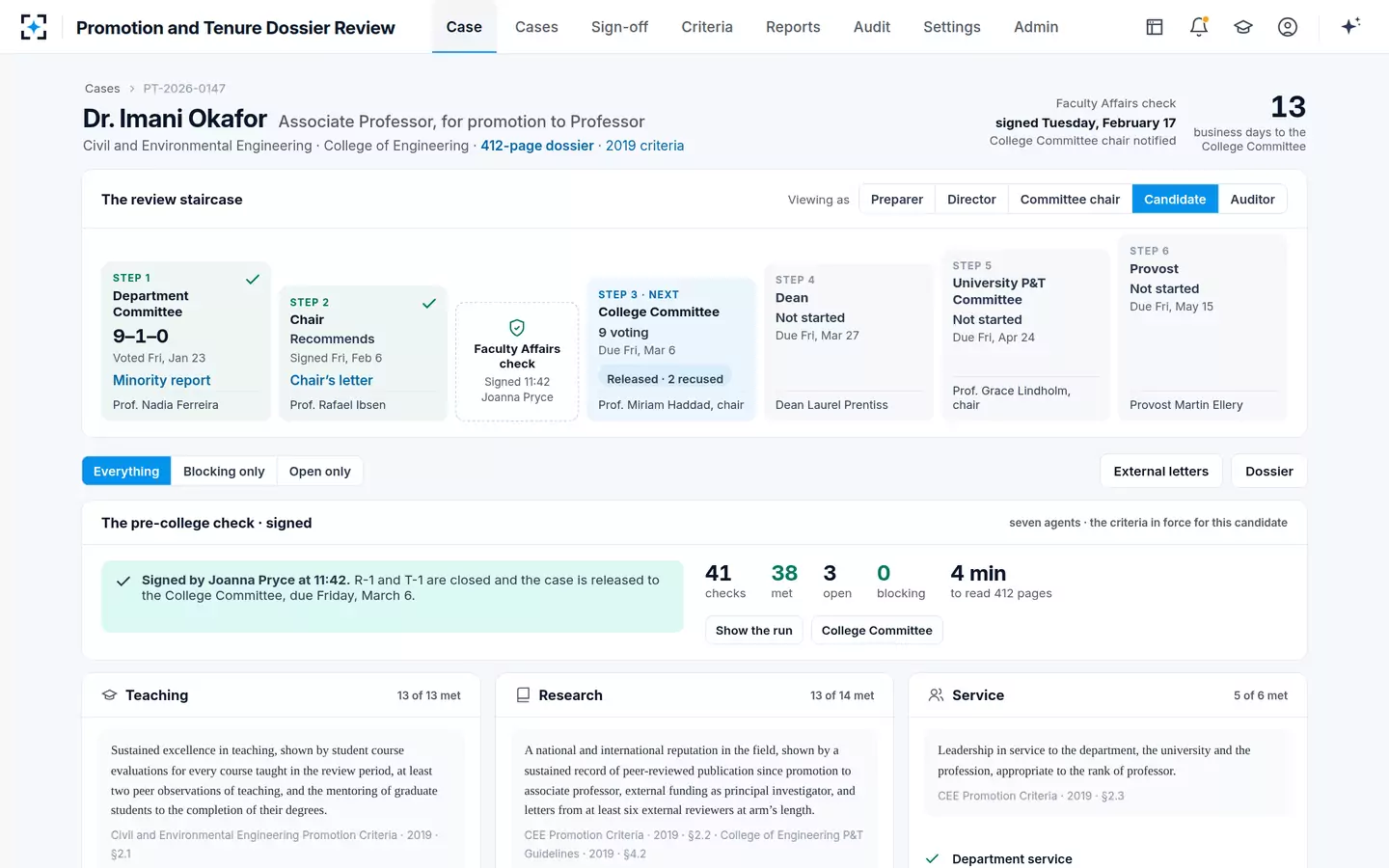Click the Faculty Affairs check shield icon

tap(517, 328)
